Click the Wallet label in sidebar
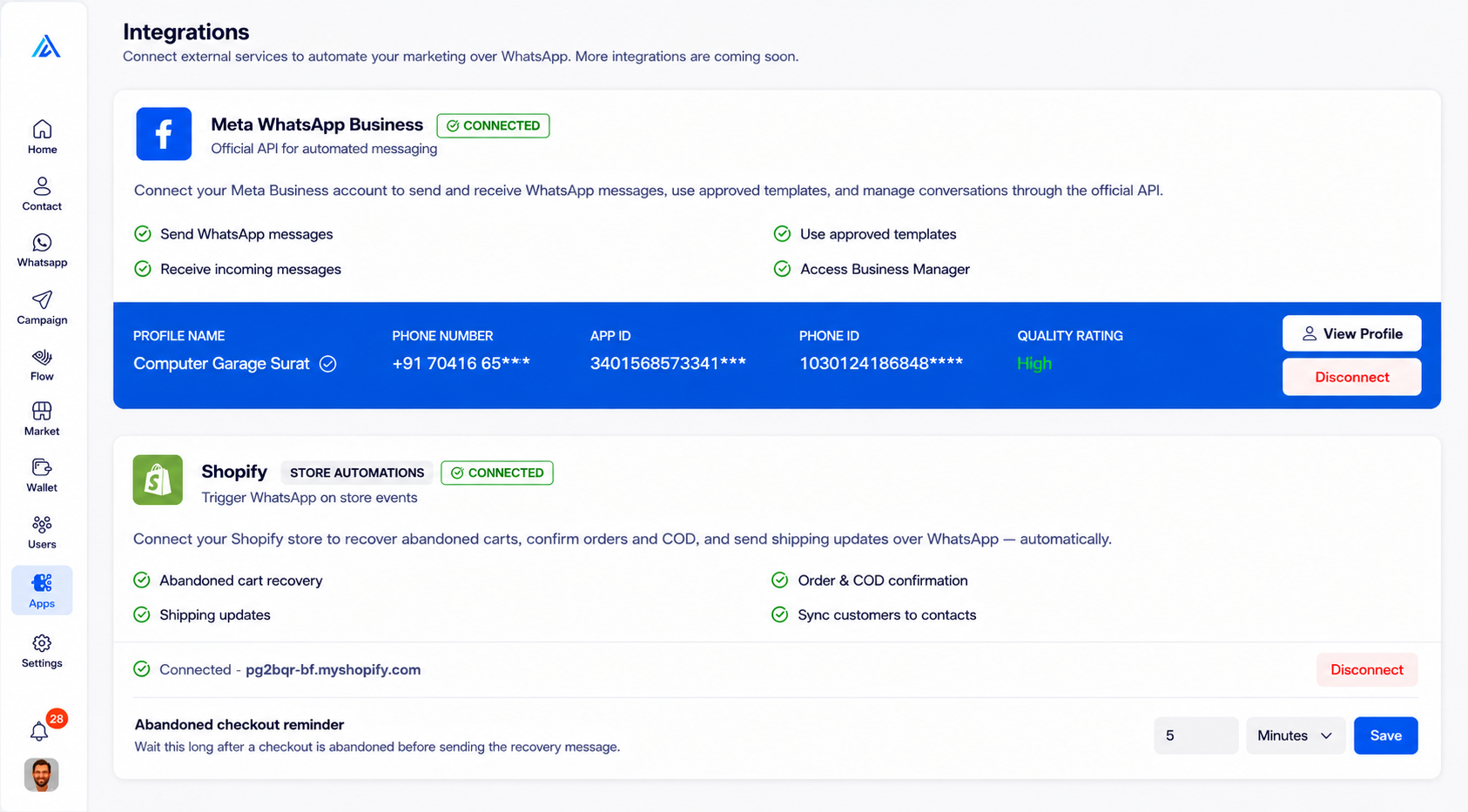This screenshot has width=1468, height=812. (42, 487)
